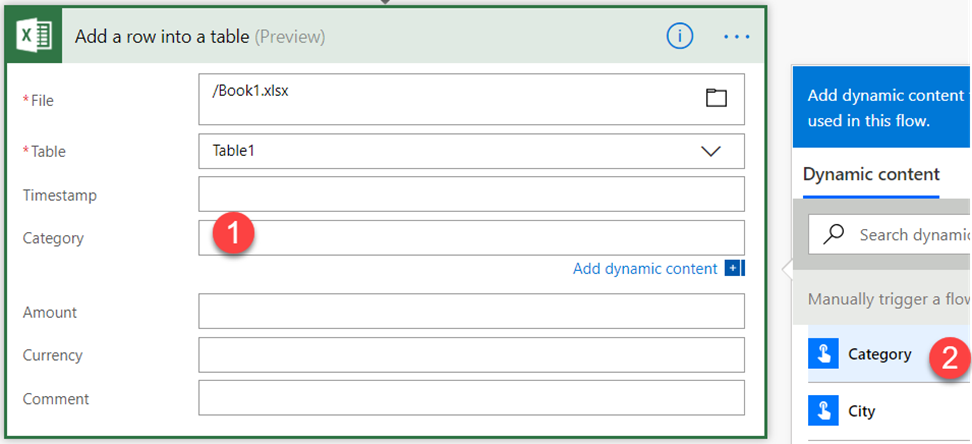Image resolution: width=972 pixels, height=444 pixels.
Task: Click the magnifier icon in search box
Action: pos(833,234)
